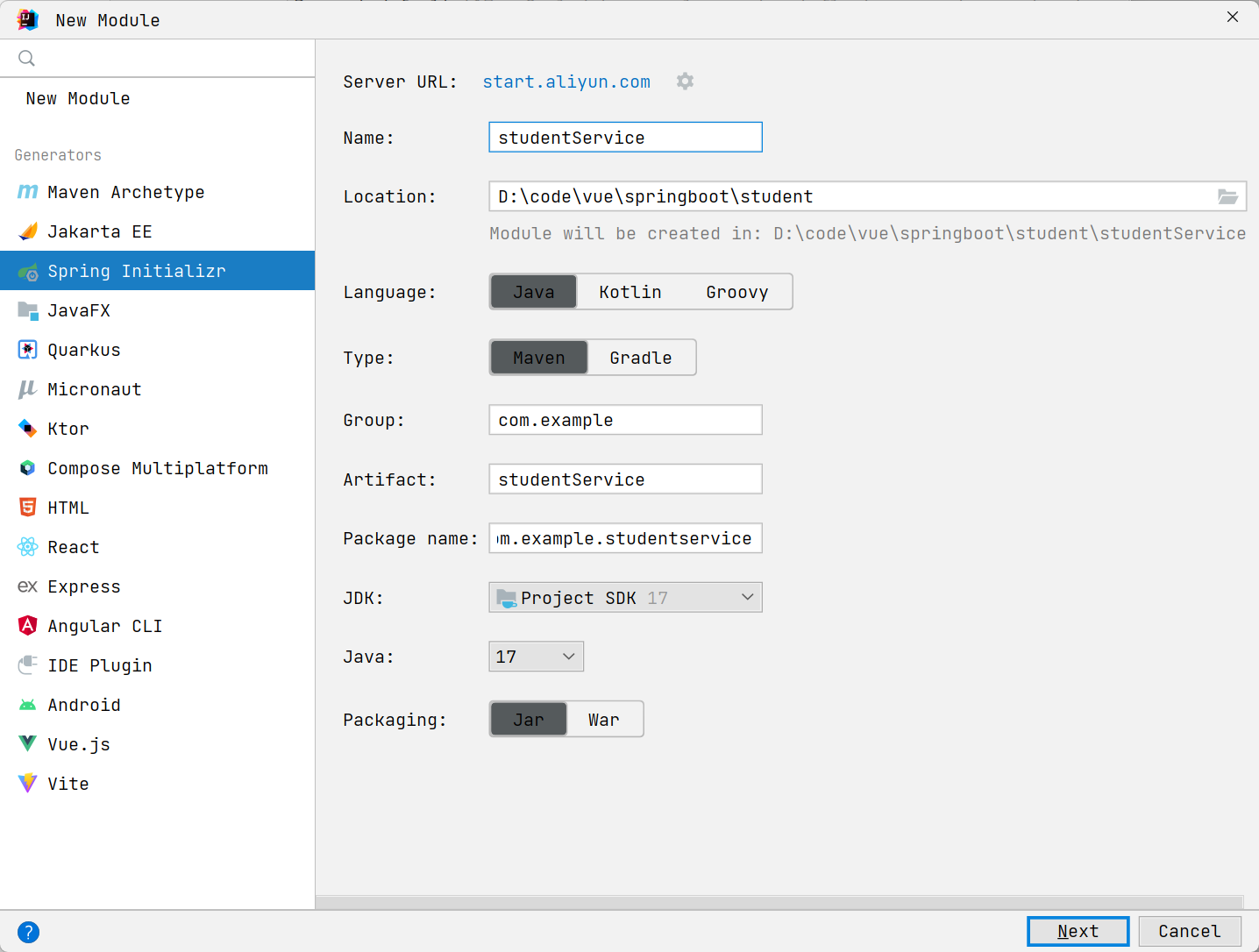Set packaging to Jar

coord(529,720)
